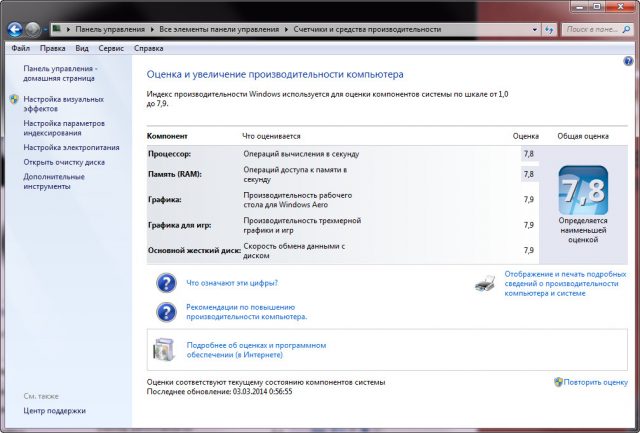The image size is (640, 433).
Task: Open the address bar history dropdown arrow
Action: [533, 30]
